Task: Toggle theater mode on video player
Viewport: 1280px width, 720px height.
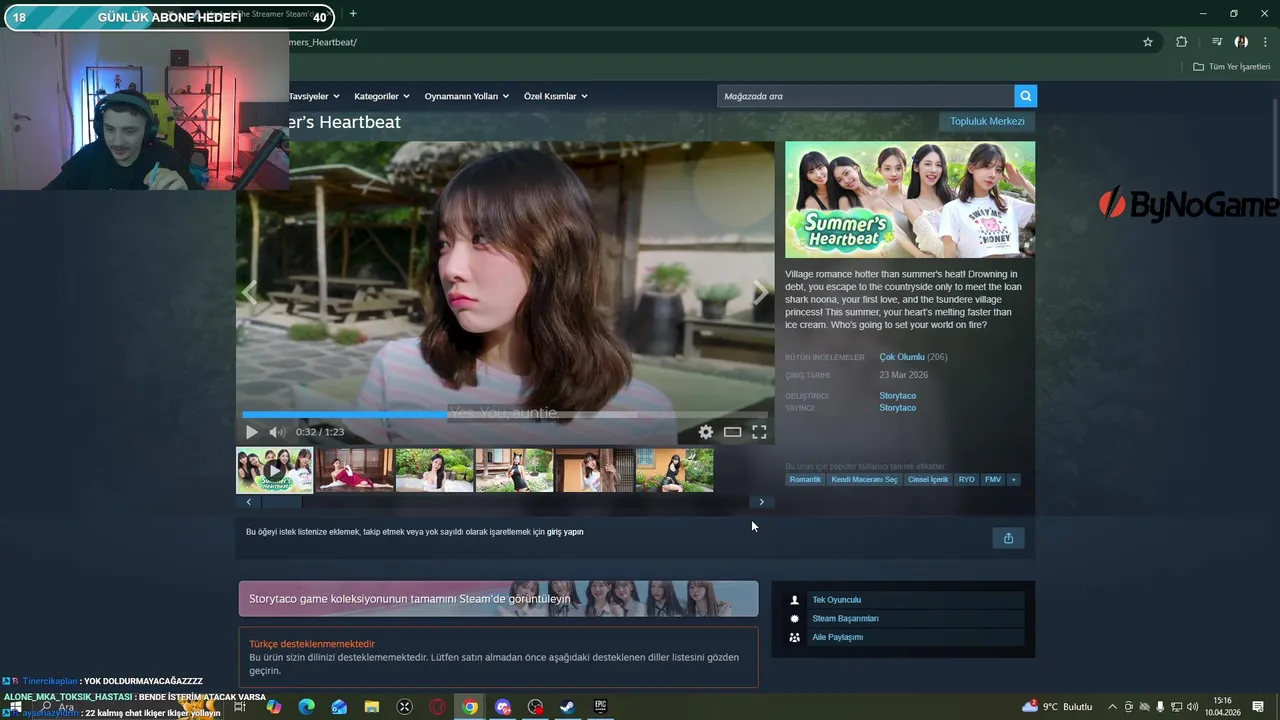Action: [732, 432]
